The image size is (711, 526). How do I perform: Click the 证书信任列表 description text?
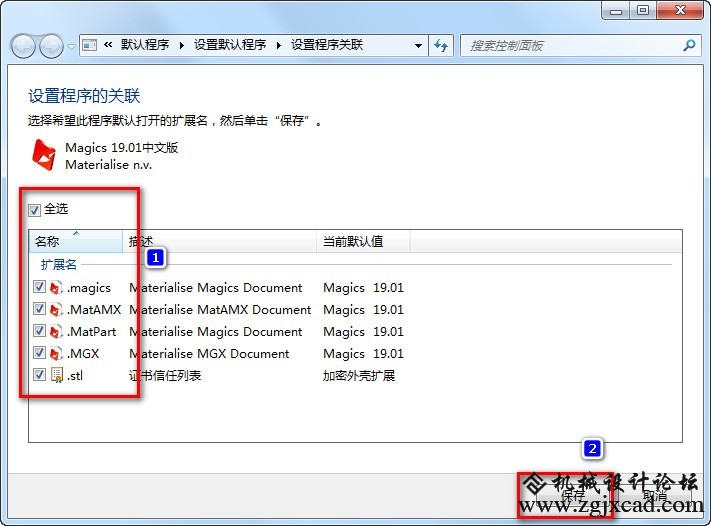[165, 375]
